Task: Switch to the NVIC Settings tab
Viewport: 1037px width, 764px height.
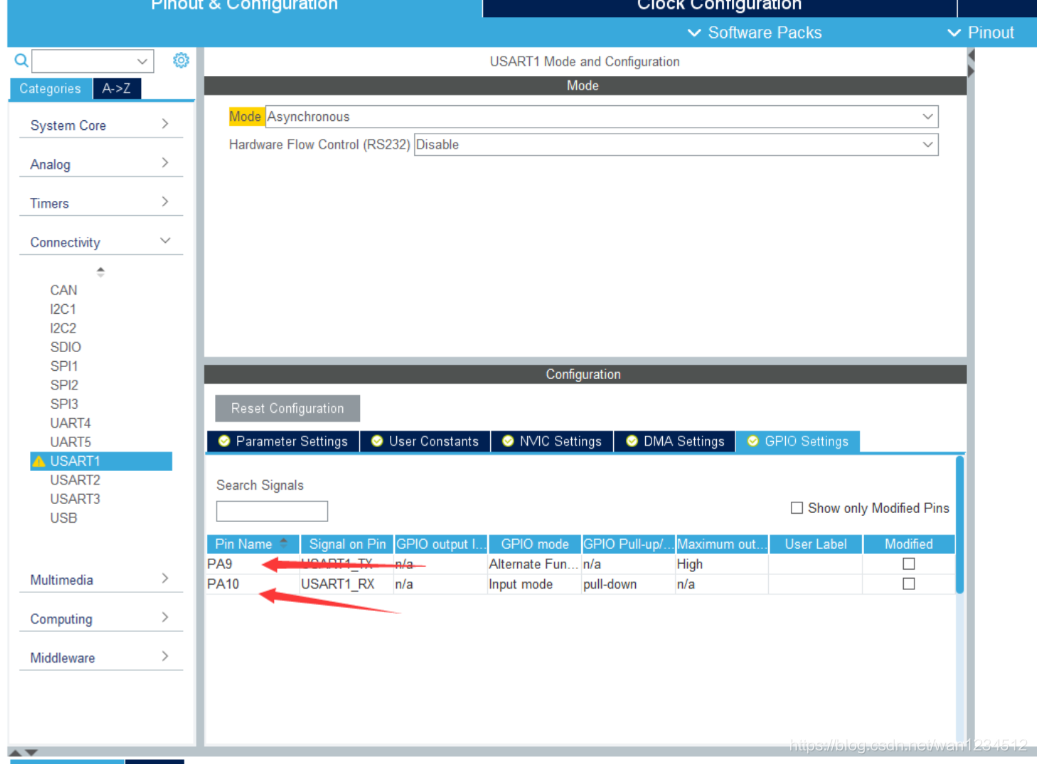Action: [x=551, y=441]
